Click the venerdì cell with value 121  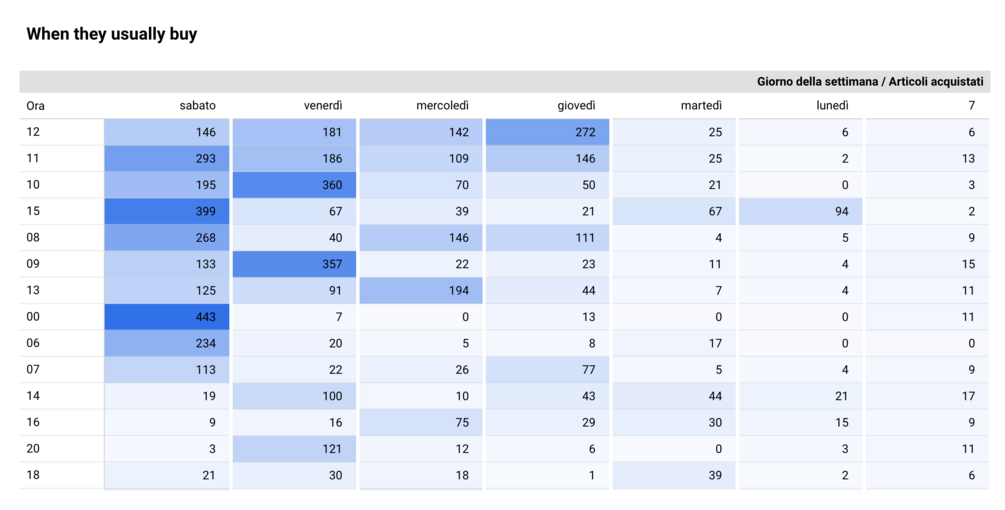point(294,449)
